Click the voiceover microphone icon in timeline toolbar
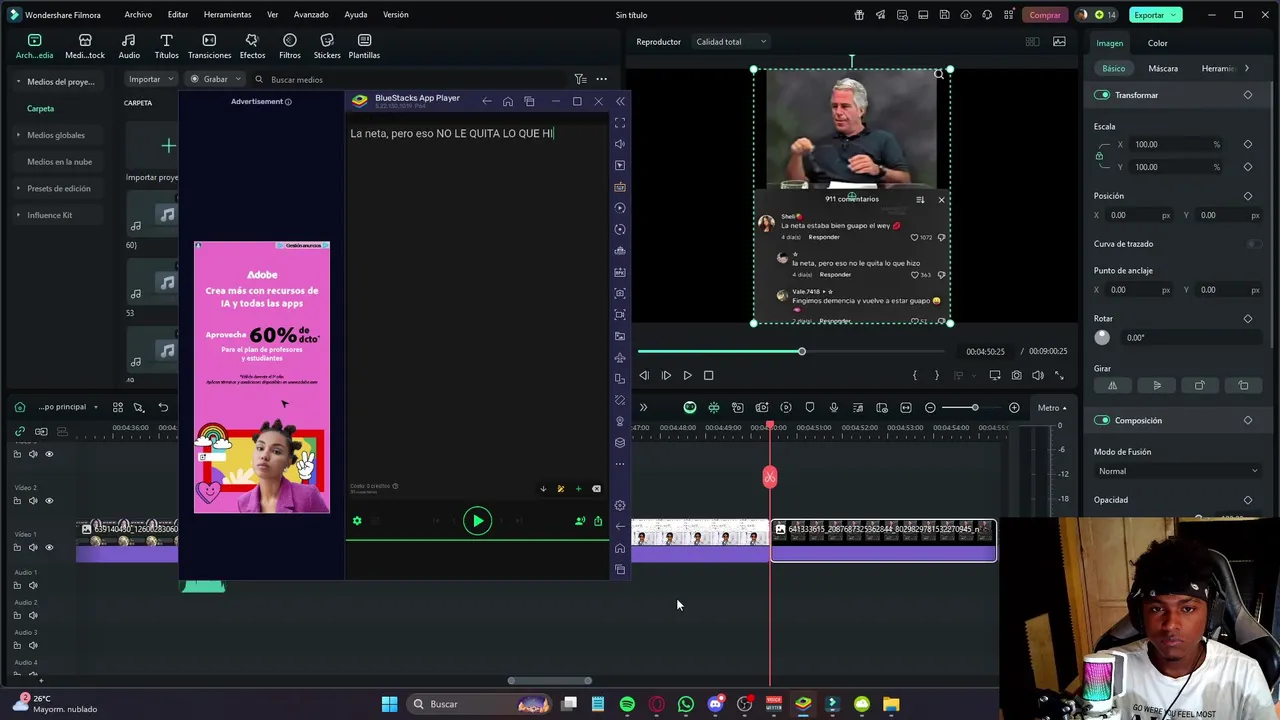 pos(833,407)
